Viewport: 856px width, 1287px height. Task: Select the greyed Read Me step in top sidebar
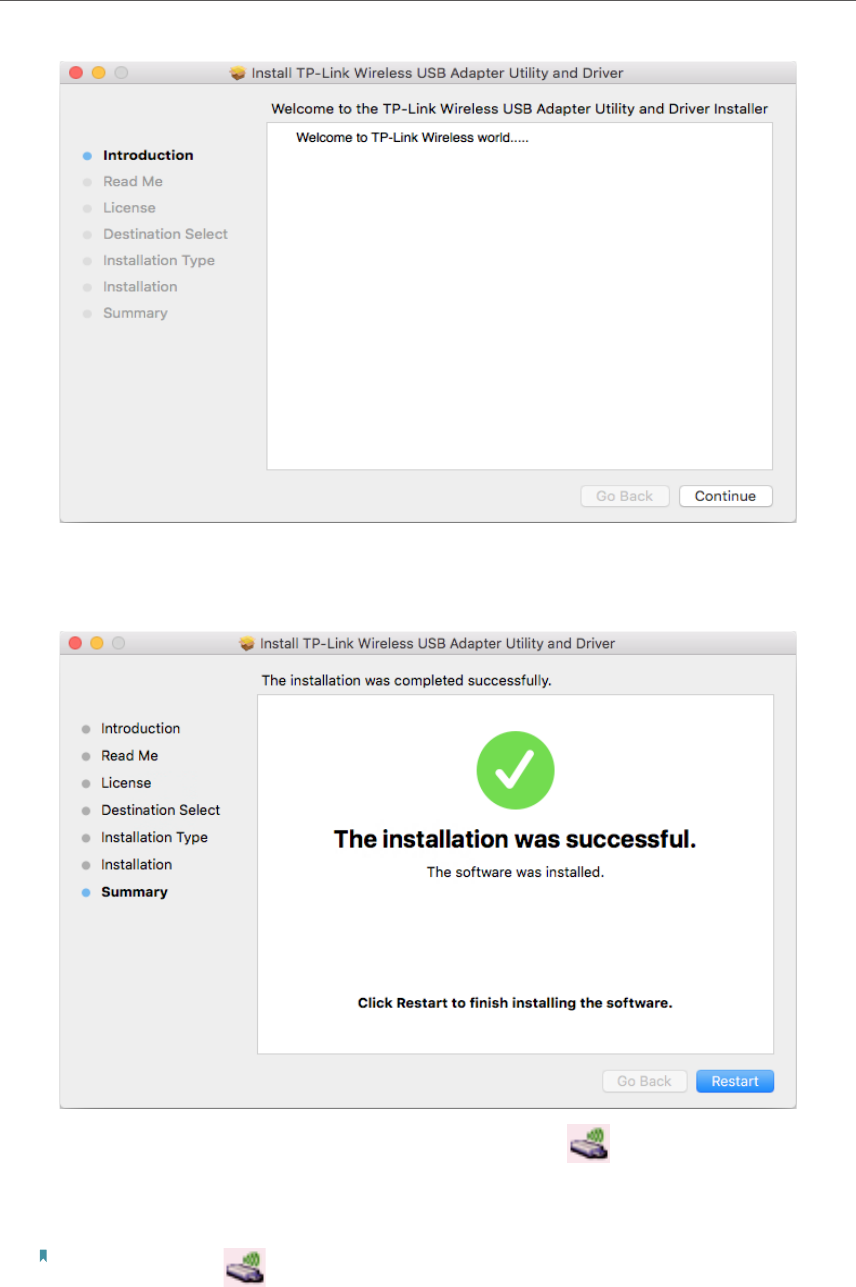133,181
